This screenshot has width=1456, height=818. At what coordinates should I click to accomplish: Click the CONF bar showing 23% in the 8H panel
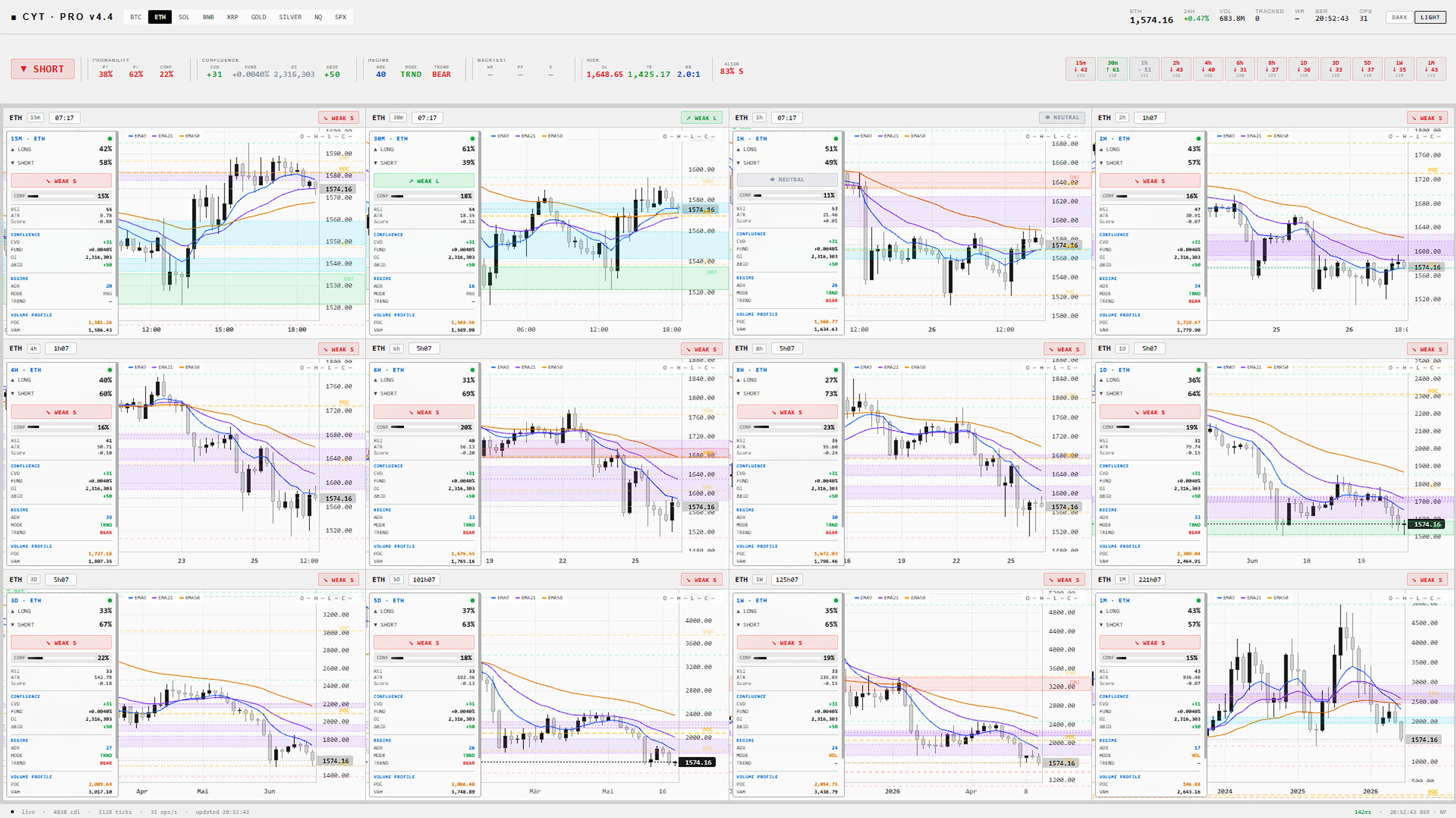pos(787,427)
